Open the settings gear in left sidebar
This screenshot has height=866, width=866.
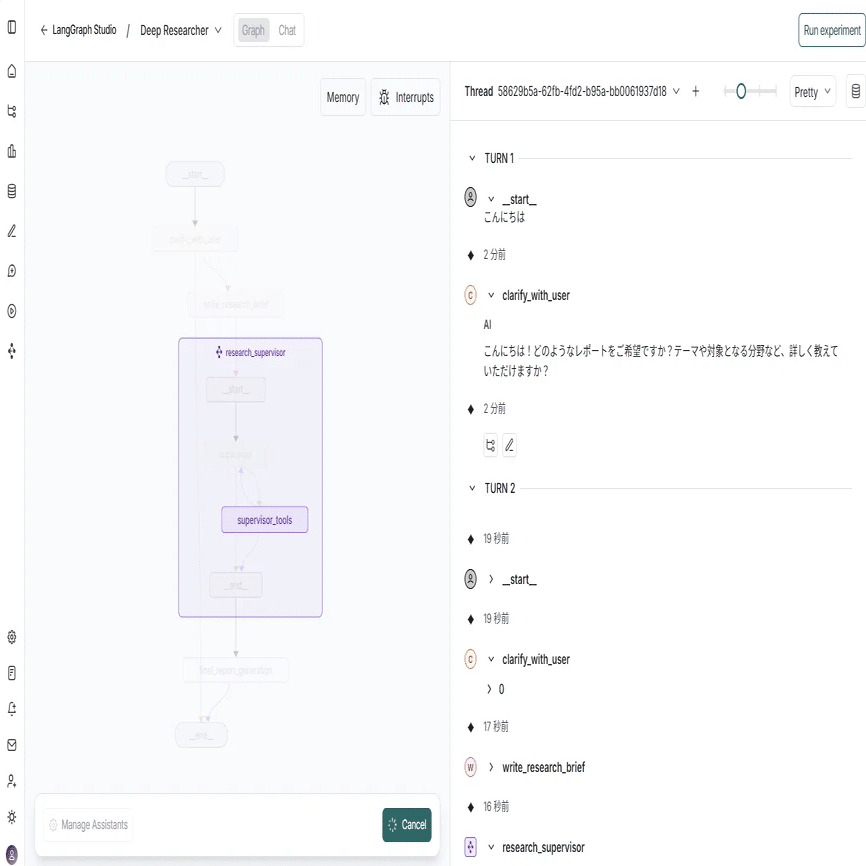coord(12,637)
